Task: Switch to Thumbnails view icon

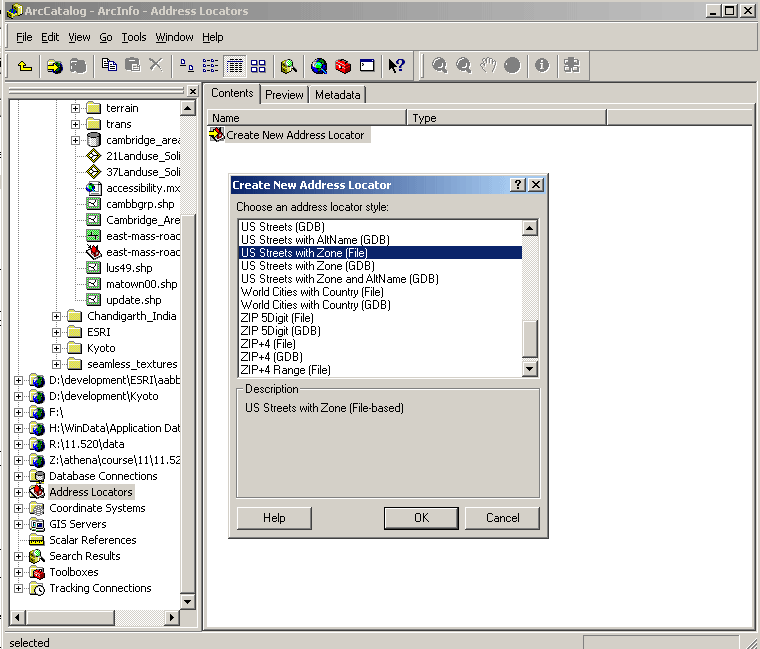Action: [x=258, y=65]
